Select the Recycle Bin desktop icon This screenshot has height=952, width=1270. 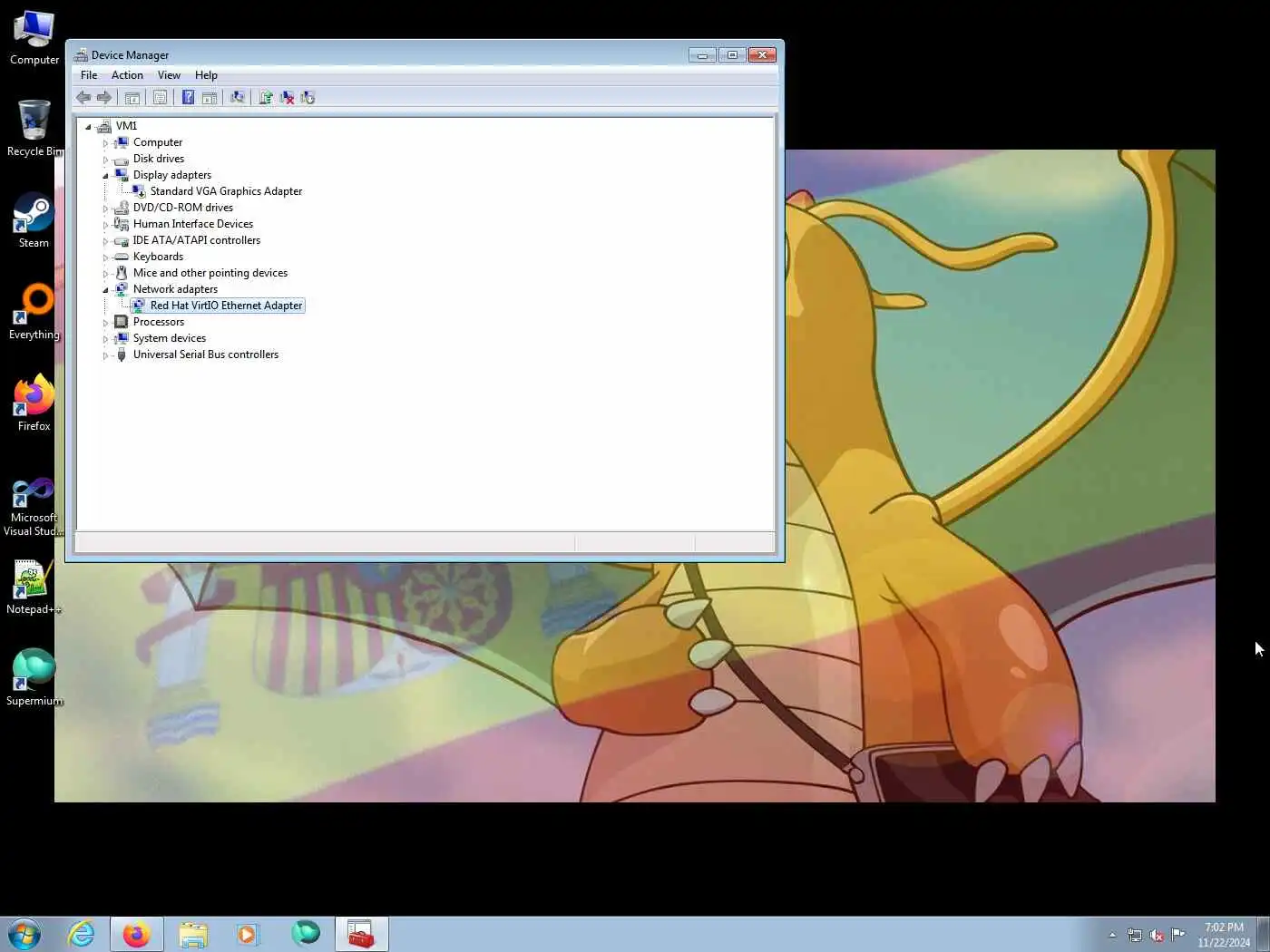pyautogui.click(x=34, y=129)
